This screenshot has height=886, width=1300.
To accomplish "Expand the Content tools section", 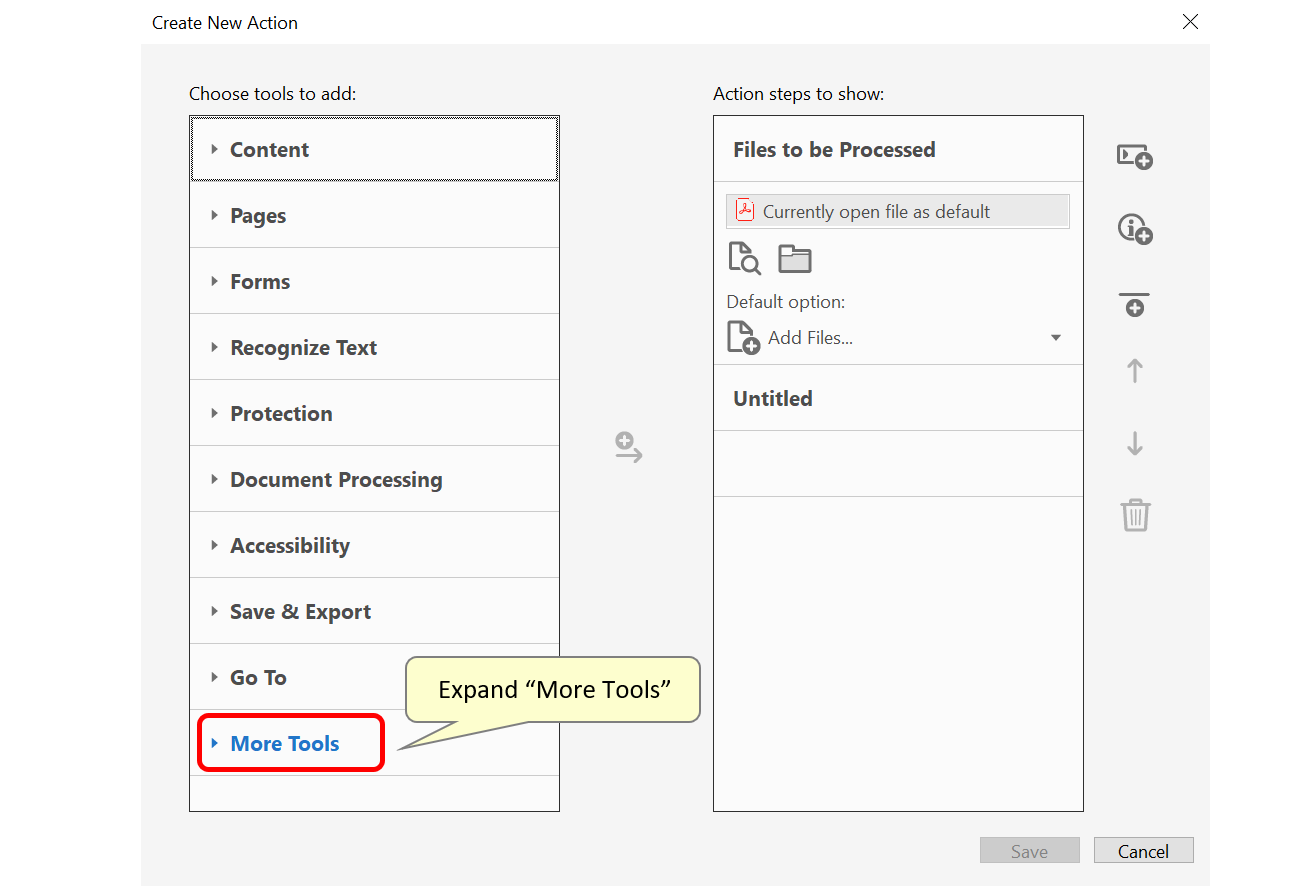I will tap(270, 150).
